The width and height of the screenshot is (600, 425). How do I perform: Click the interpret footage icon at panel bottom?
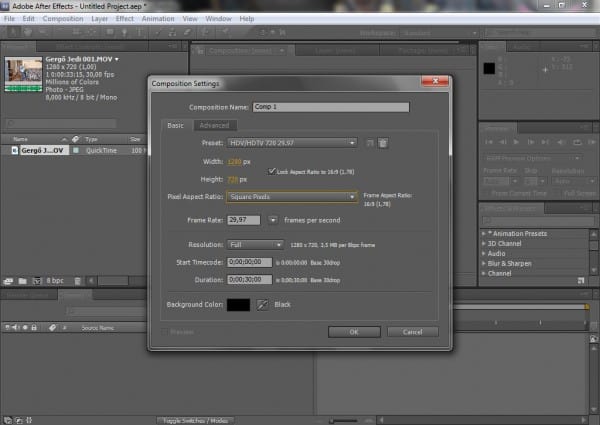pyautogui.click(x=8, y=281)
